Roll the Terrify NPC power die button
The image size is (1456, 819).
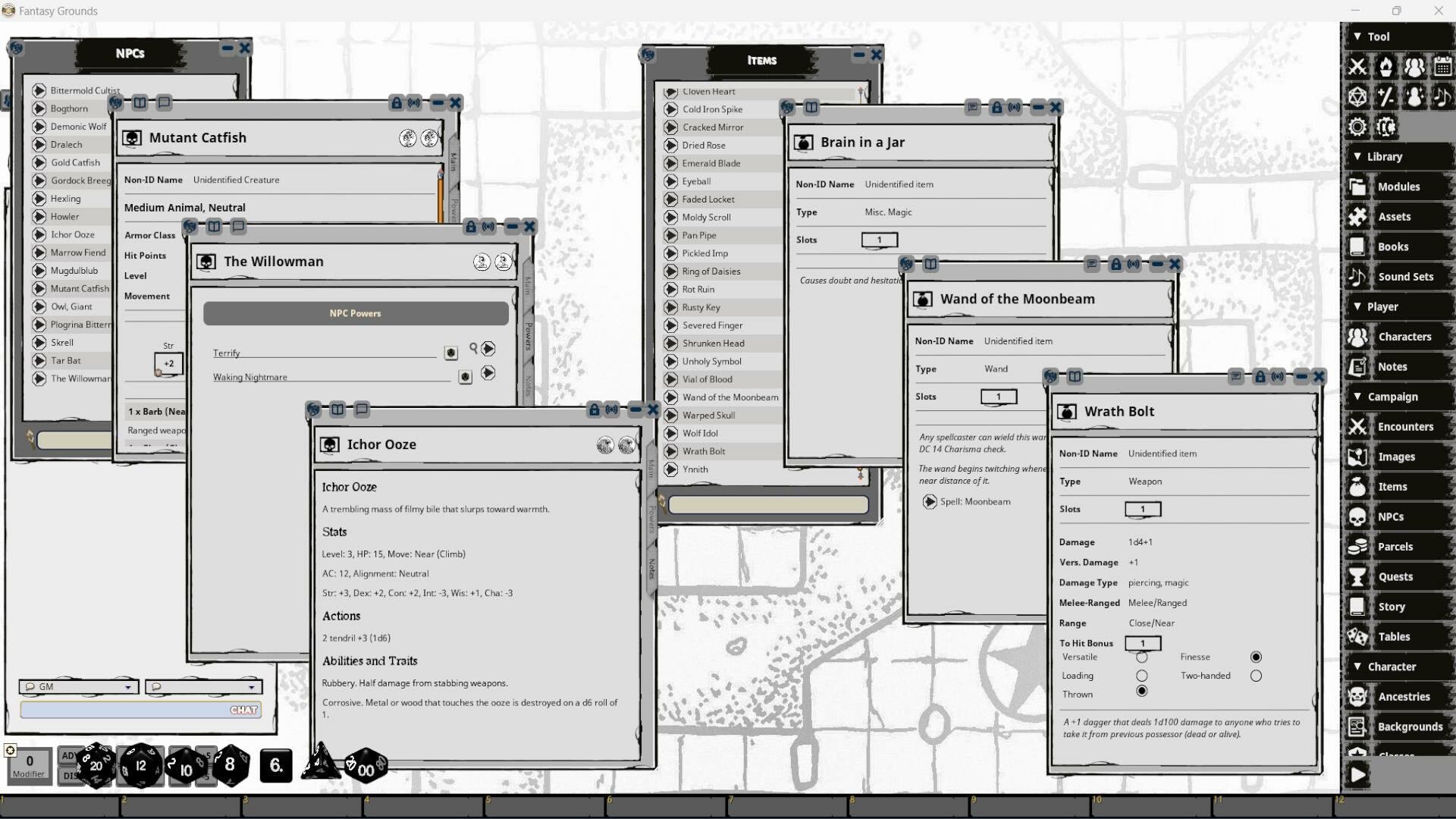[451, 353]
